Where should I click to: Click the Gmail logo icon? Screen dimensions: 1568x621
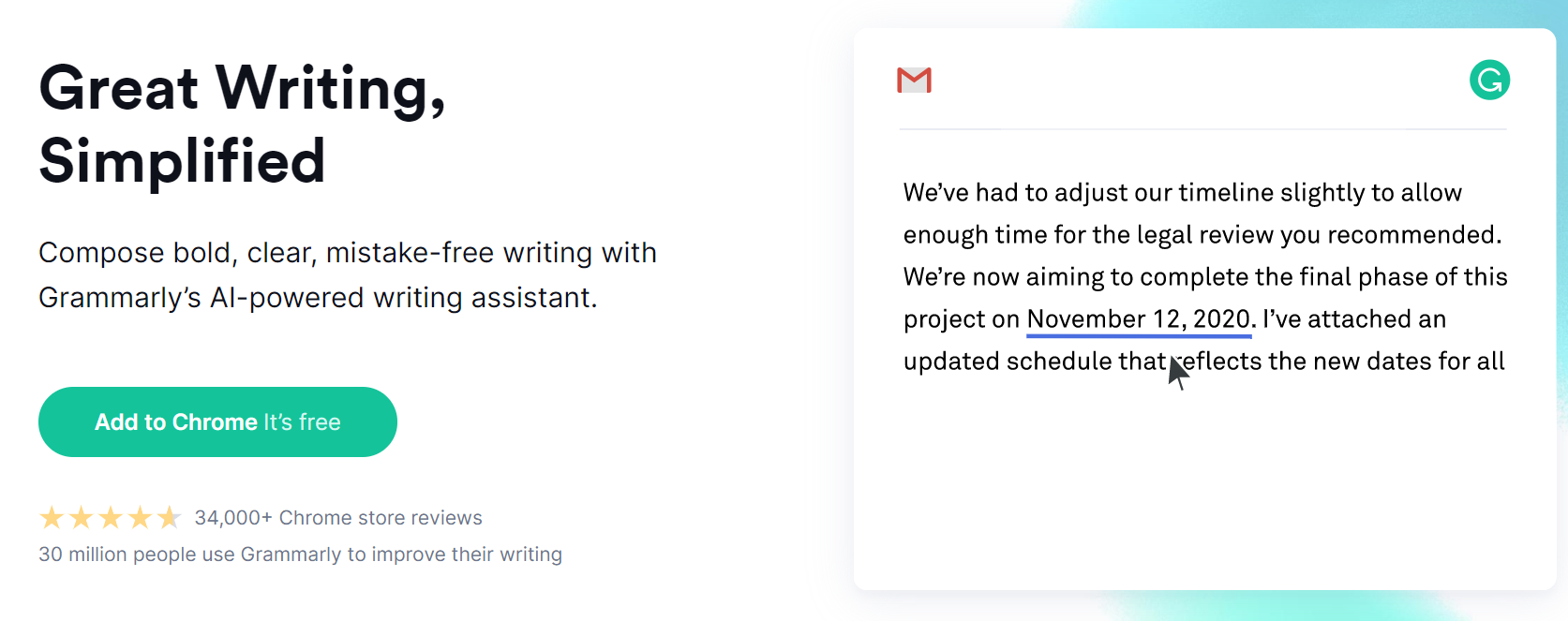coord(914,80)
